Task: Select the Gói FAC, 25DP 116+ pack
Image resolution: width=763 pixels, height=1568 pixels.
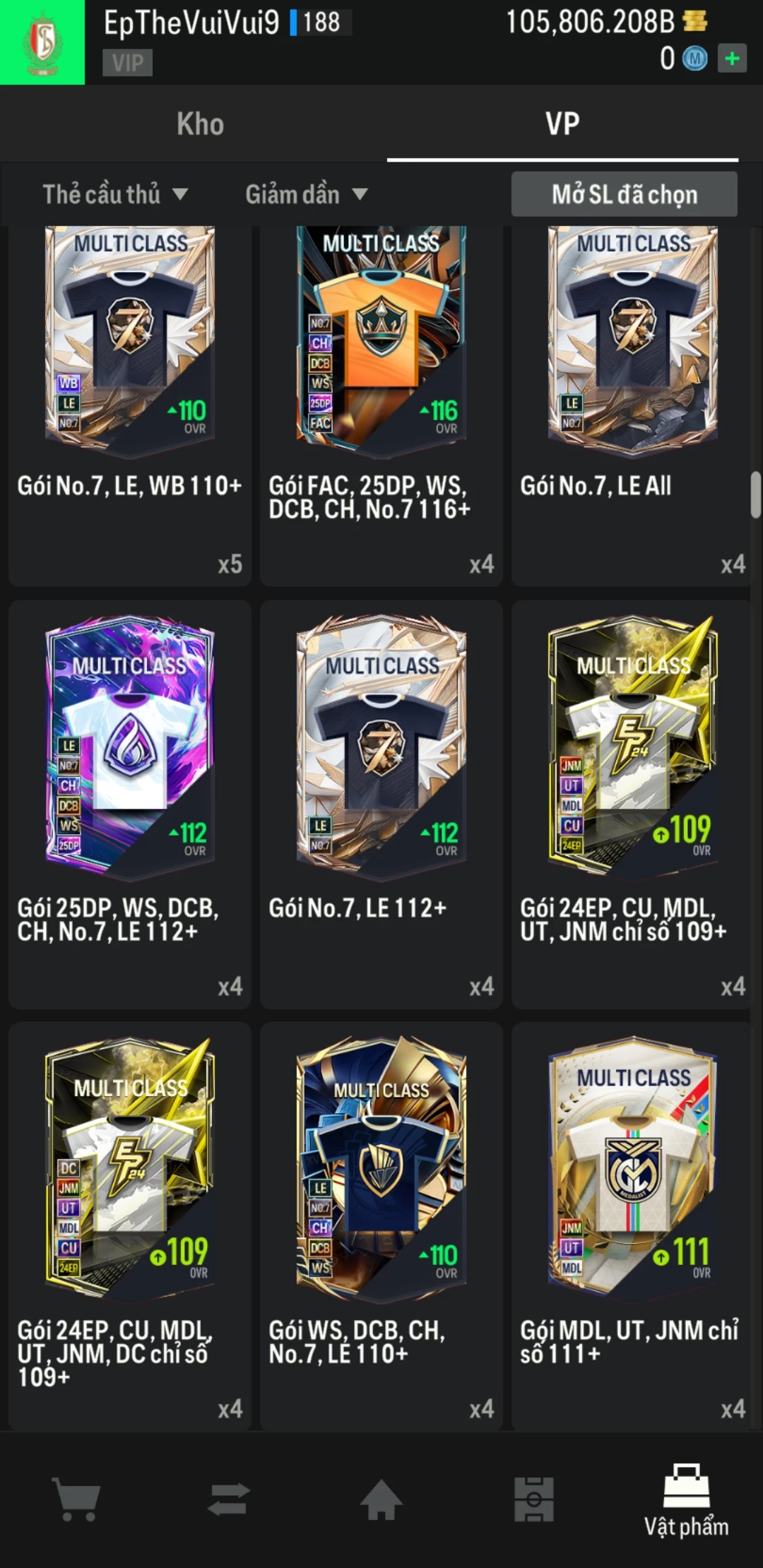Action: (381, 406)
